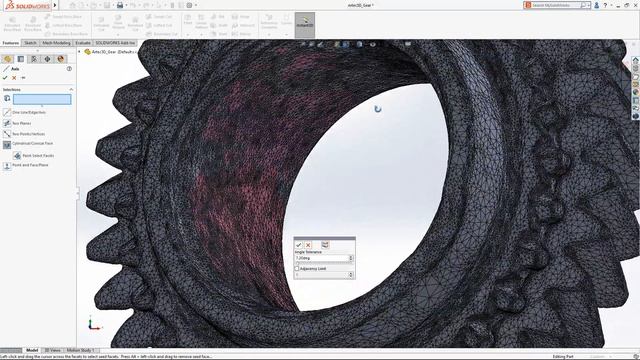This screenshot has width=640, height=360.
Task: Click the greyed Extruded Cut ribbon button
Action: pyautogui.click(x=101, y=23)
